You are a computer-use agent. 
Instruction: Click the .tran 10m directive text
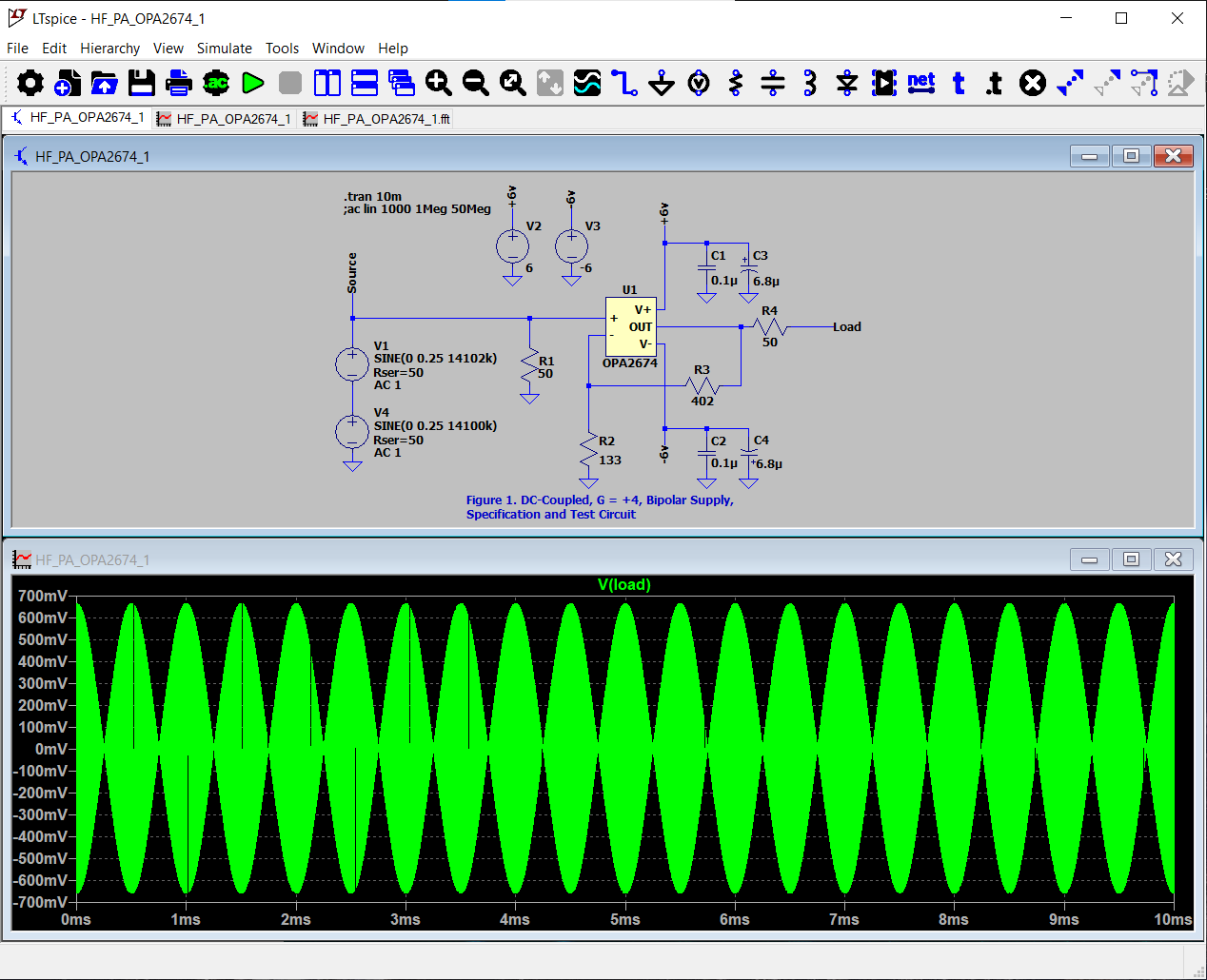373,197
